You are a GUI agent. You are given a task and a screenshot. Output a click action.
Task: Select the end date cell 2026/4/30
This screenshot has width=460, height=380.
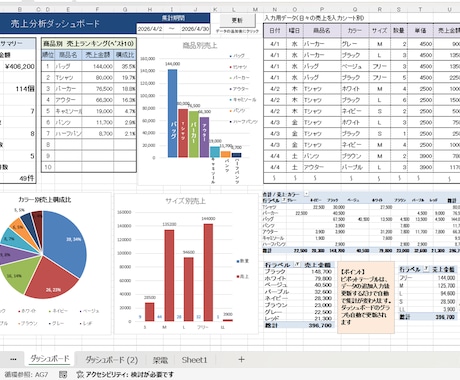tap(195, 29)
